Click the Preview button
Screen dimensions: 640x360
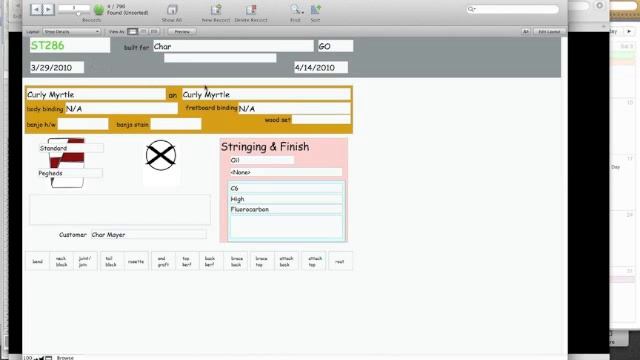point(182,31)
